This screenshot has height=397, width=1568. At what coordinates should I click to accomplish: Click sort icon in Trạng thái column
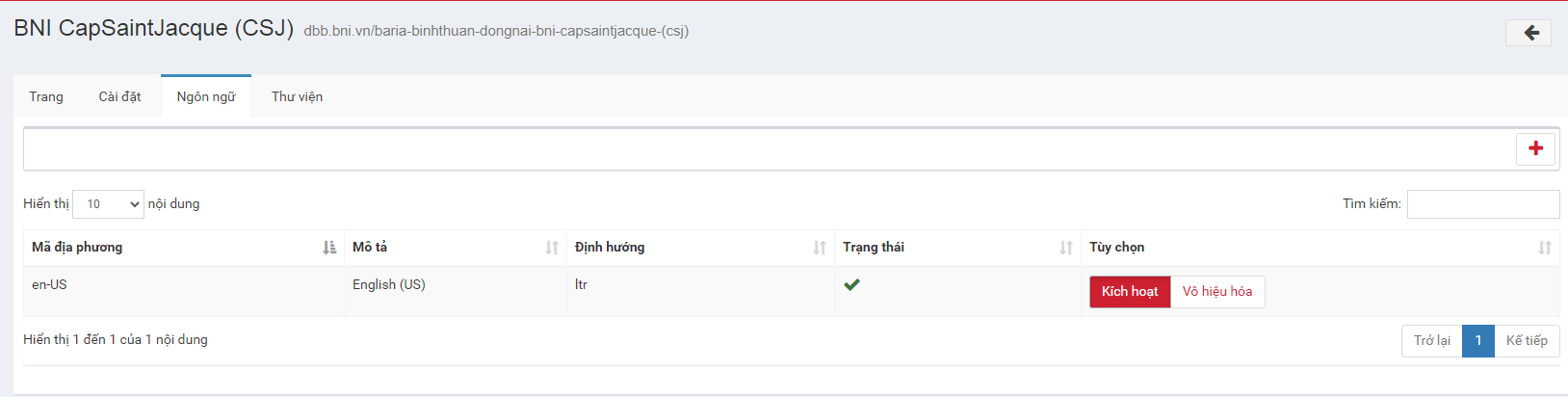(x=1066, y=248)
